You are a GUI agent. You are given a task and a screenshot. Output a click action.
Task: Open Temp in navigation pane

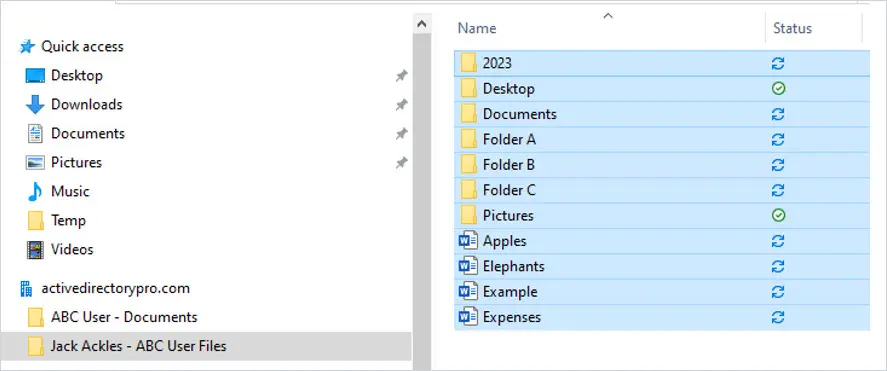pyautogui.click(x=68, y=221)
